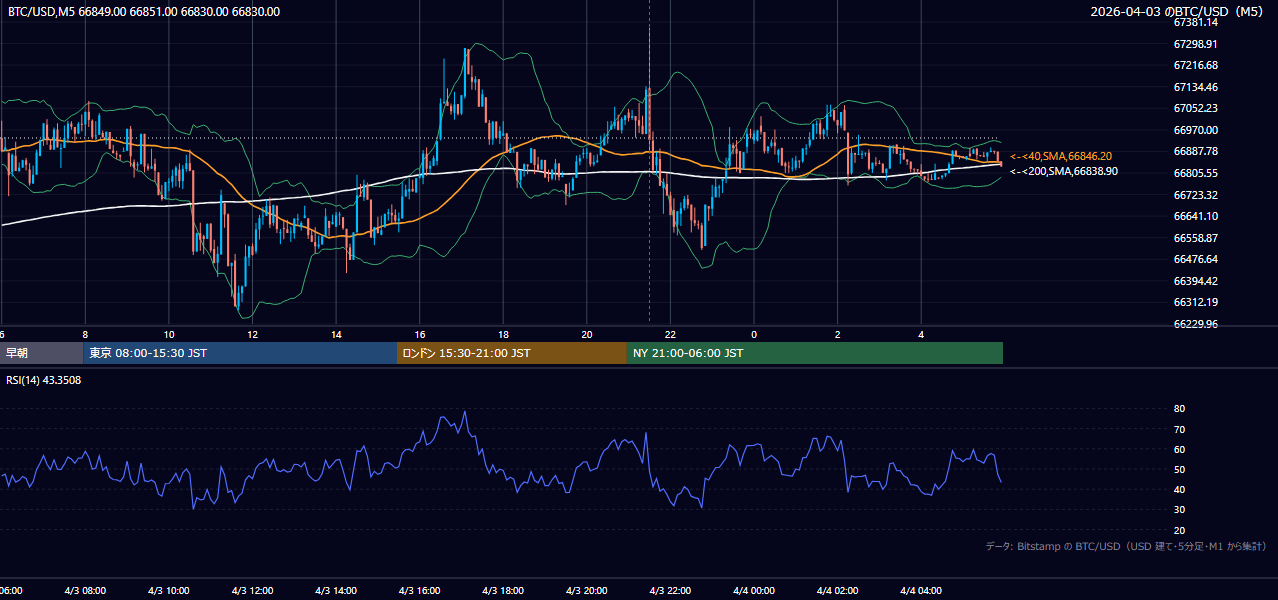Click the 4/3 14:00 time axis label
1278x600 pixels.
tap(336, 591)
